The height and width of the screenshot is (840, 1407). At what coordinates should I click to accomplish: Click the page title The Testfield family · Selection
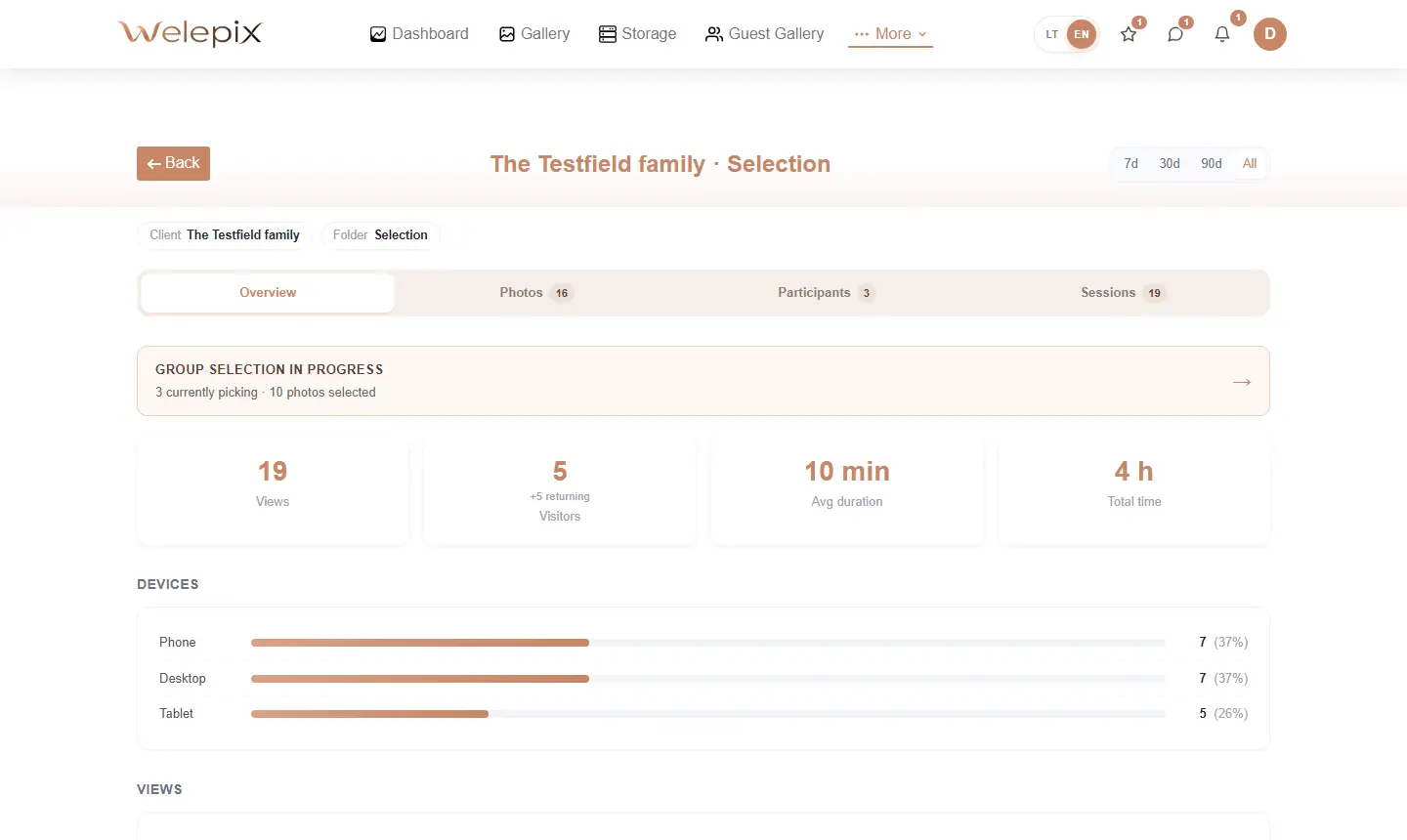point(661,164)
